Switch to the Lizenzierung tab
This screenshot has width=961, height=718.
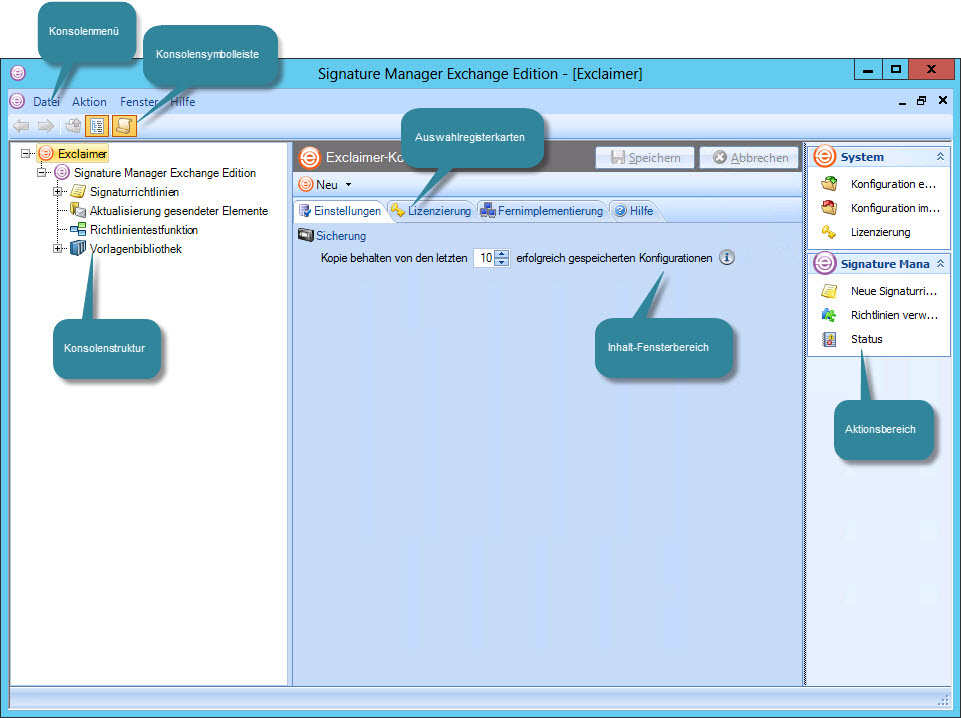(431, 211)
